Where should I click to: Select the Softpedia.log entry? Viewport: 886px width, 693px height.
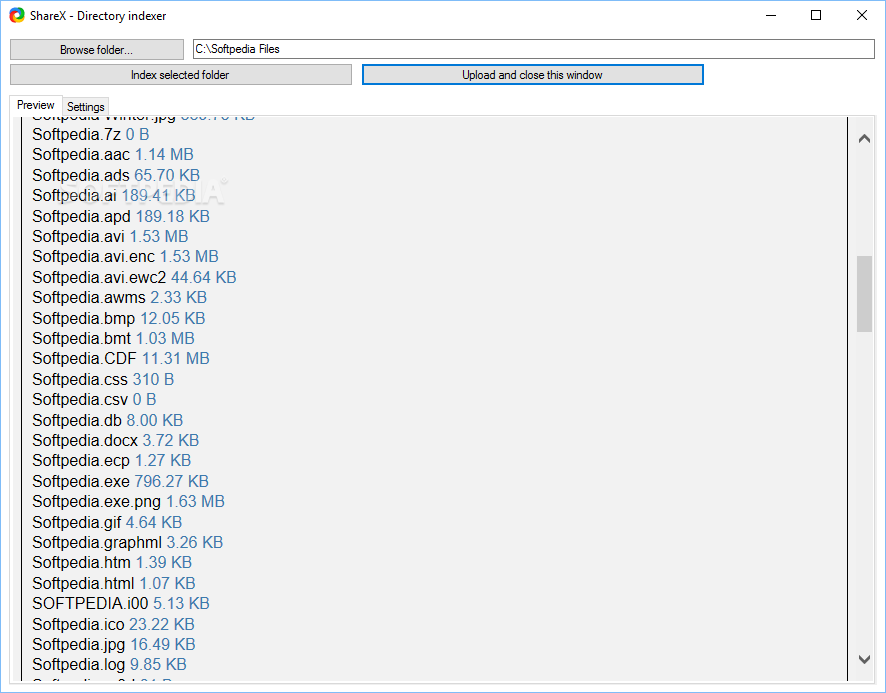[x=109, y=665]
